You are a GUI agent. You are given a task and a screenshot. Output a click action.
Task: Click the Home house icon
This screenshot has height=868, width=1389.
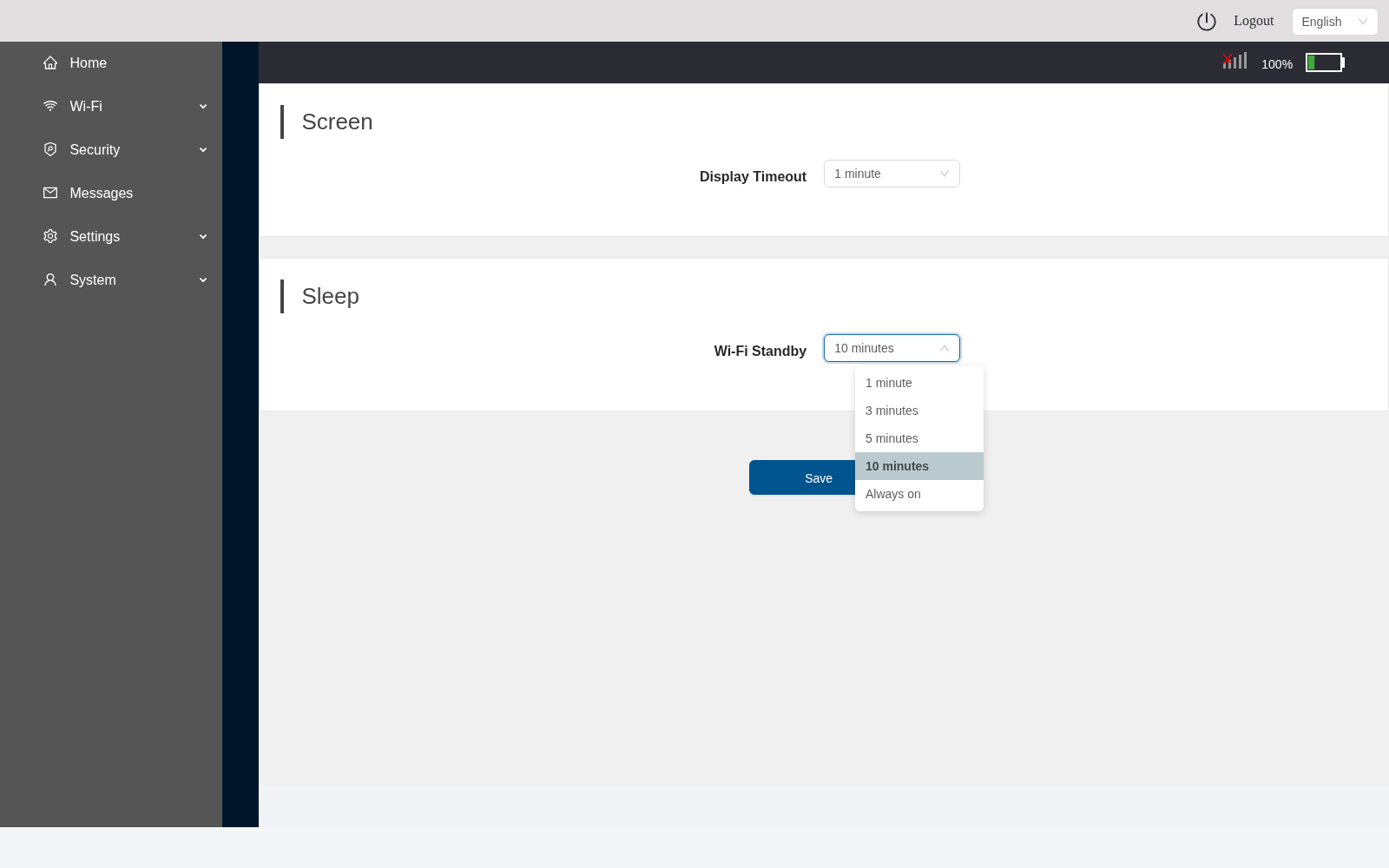point(50,62)
